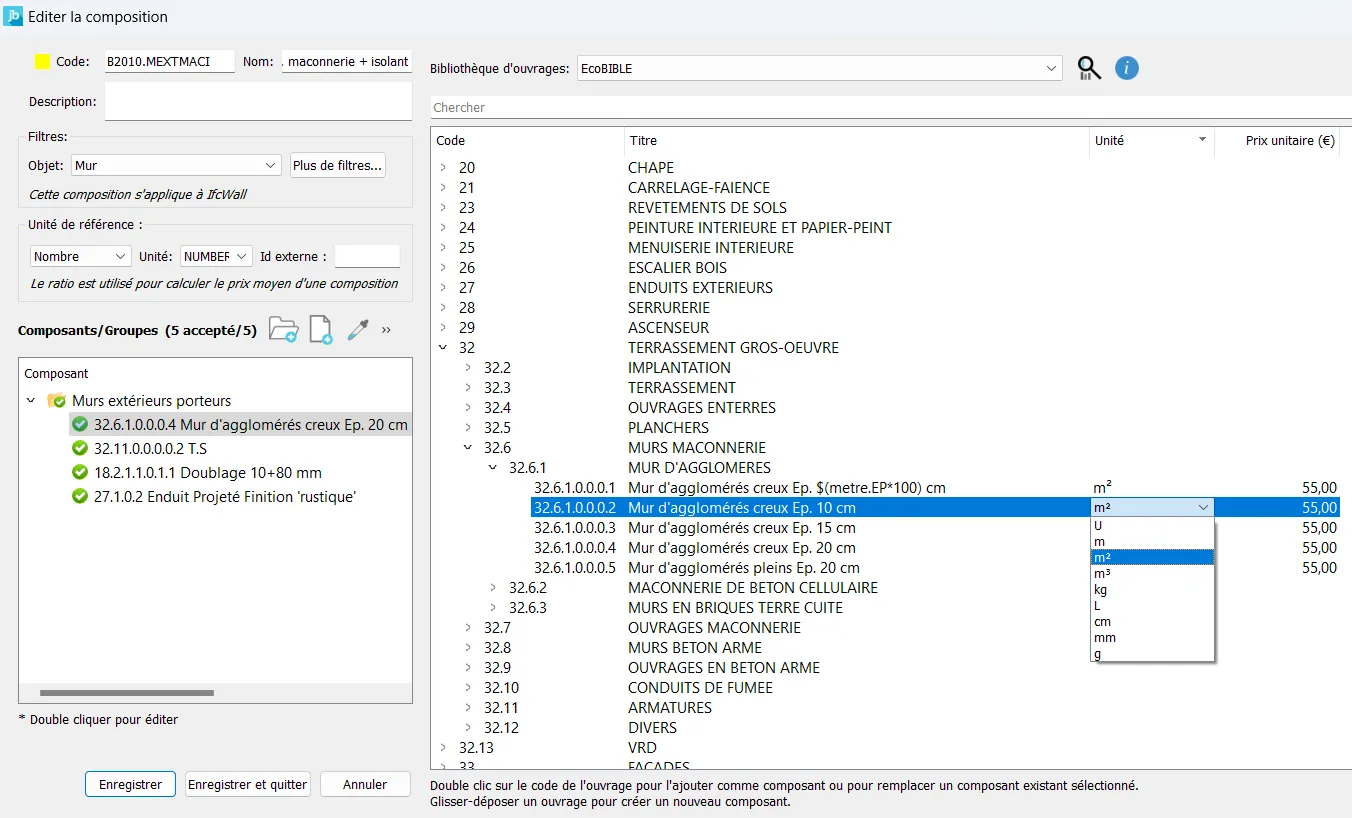1352x818 pixels.
Task: Show more tools via the double chevron
Action: click(x=386, y=330)
